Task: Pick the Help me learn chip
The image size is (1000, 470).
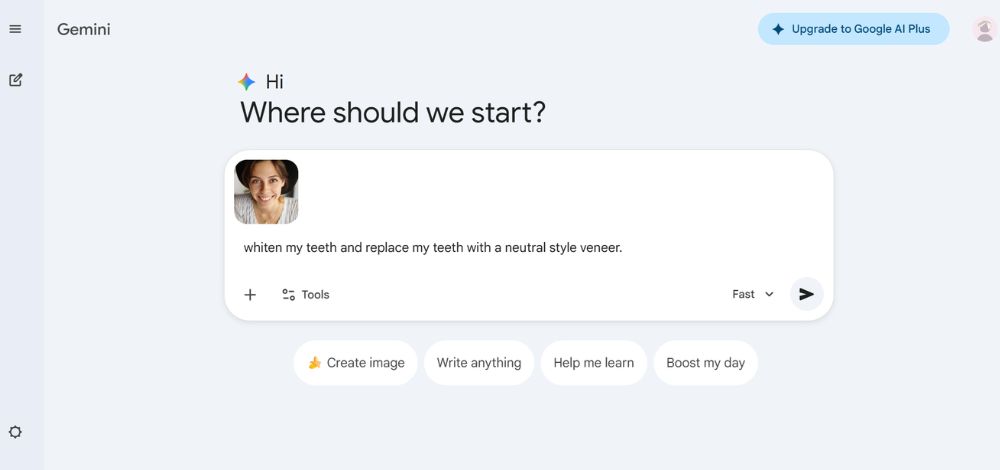Action: click(x=594, y=363)
